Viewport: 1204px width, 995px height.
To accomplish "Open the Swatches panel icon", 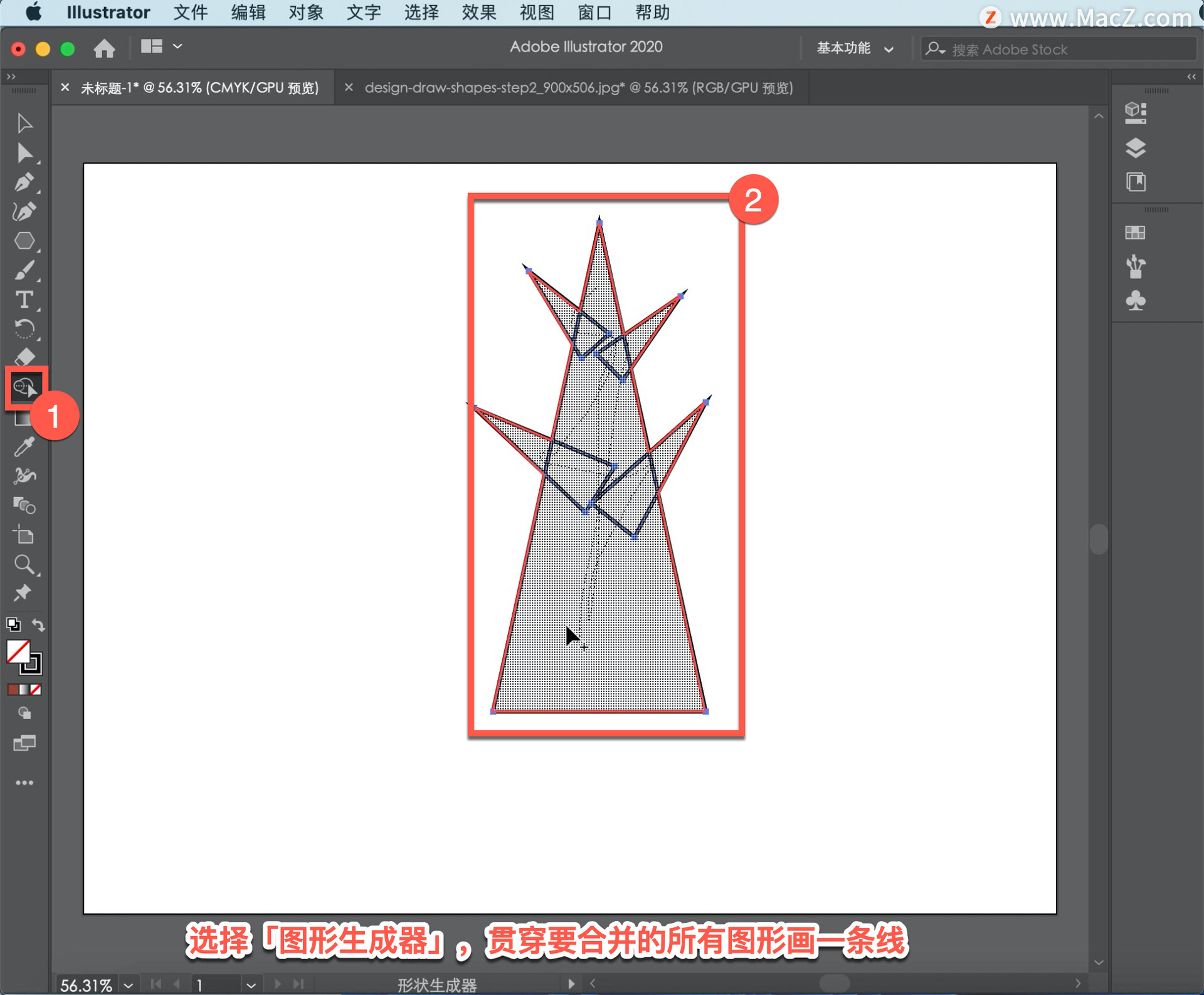I will [x=1135, y=233].
